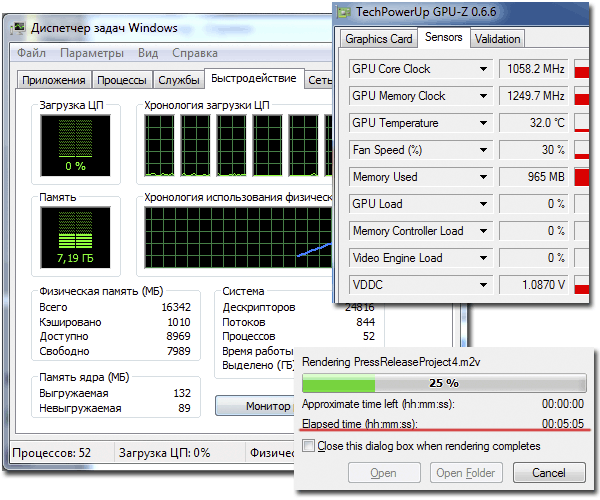
Task: Switch to the Службы tab
Action: tap(179, 80)
